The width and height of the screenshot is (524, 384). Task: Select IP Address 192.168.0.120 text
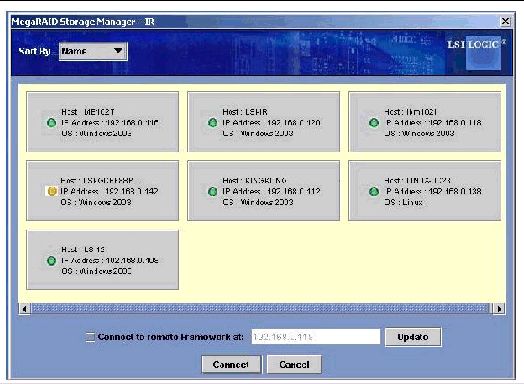click(x=271, y=123)
